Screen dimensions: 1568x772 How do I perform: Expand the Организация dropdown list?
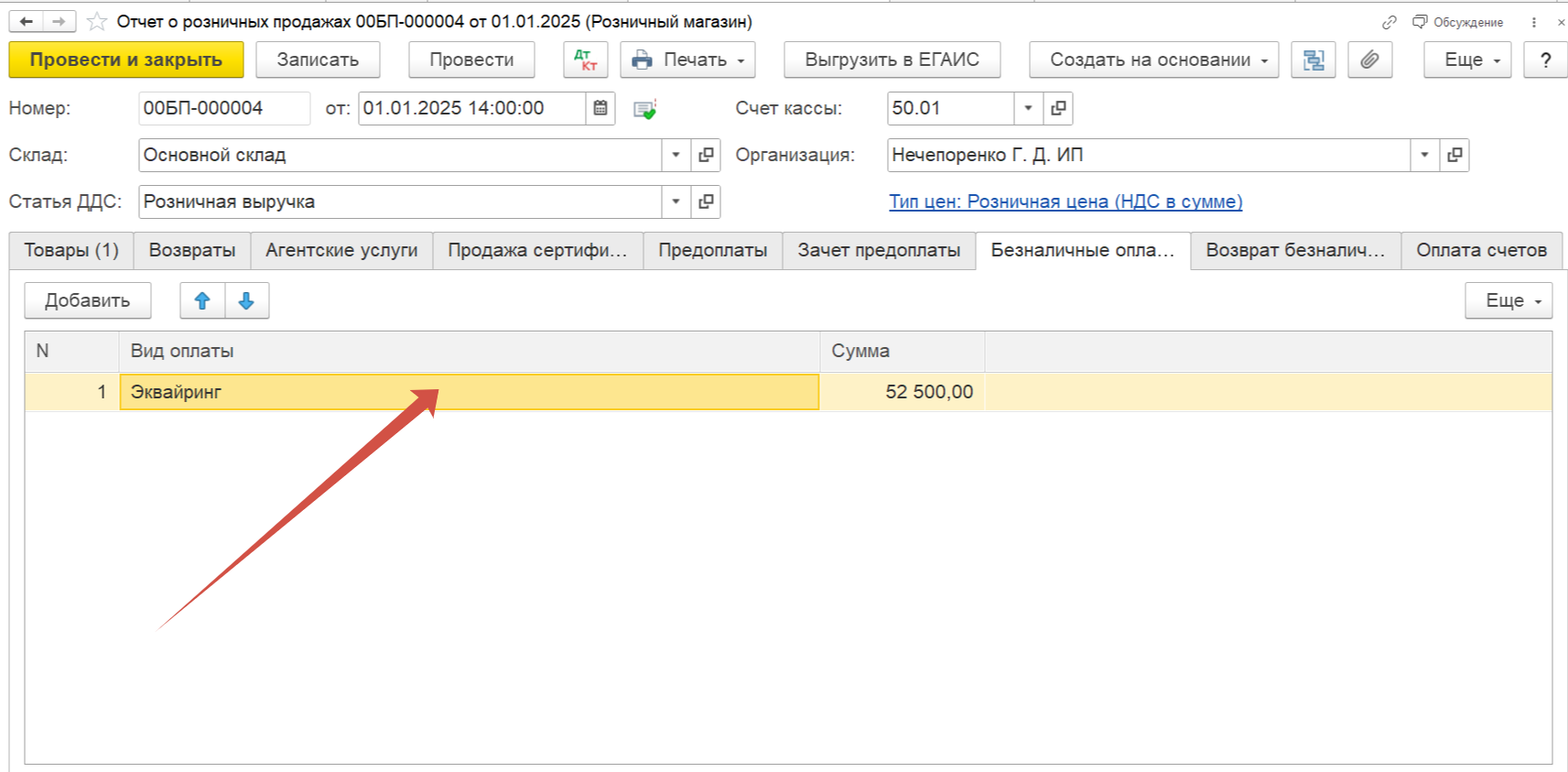pos(1424,155)
